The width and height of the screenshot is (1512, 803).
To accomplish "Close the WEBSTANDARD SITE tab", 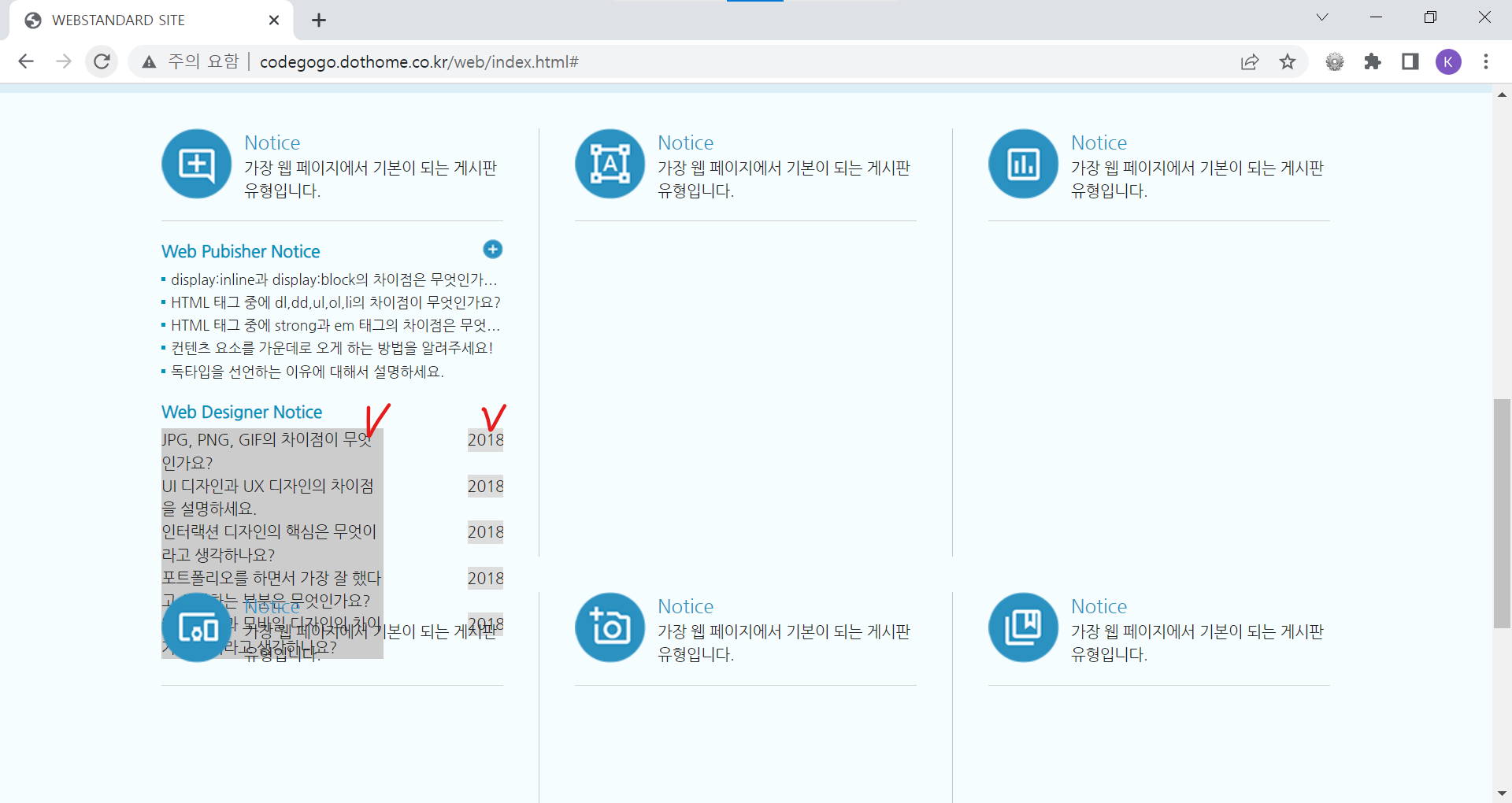I will 274,20.
